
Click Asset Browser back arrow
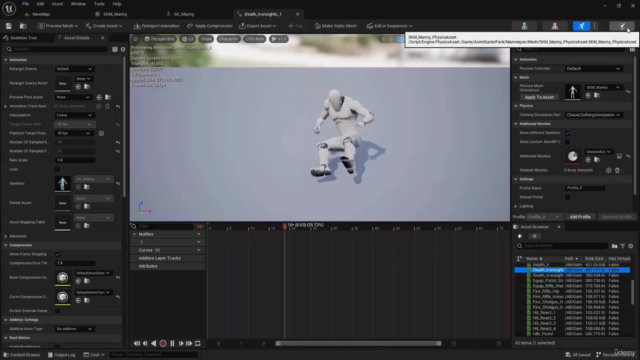(x=520, y=236)
